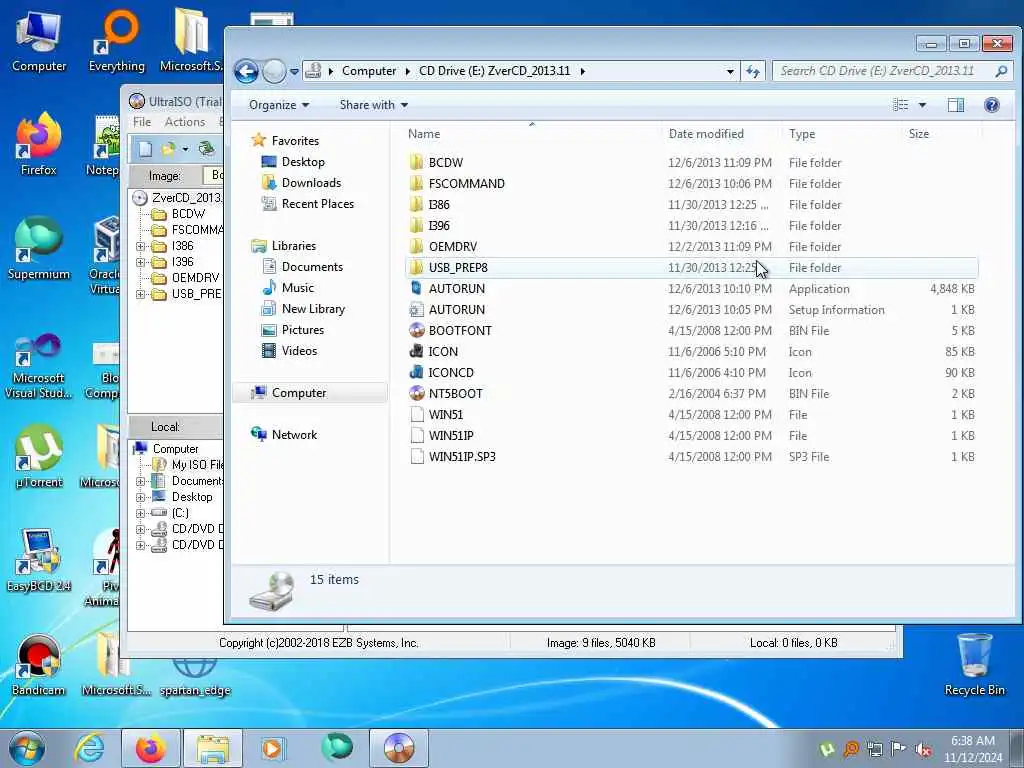Click CD Drive (E:) breadcrumb segment
The image size is (1024, 768).
(494, 71)
